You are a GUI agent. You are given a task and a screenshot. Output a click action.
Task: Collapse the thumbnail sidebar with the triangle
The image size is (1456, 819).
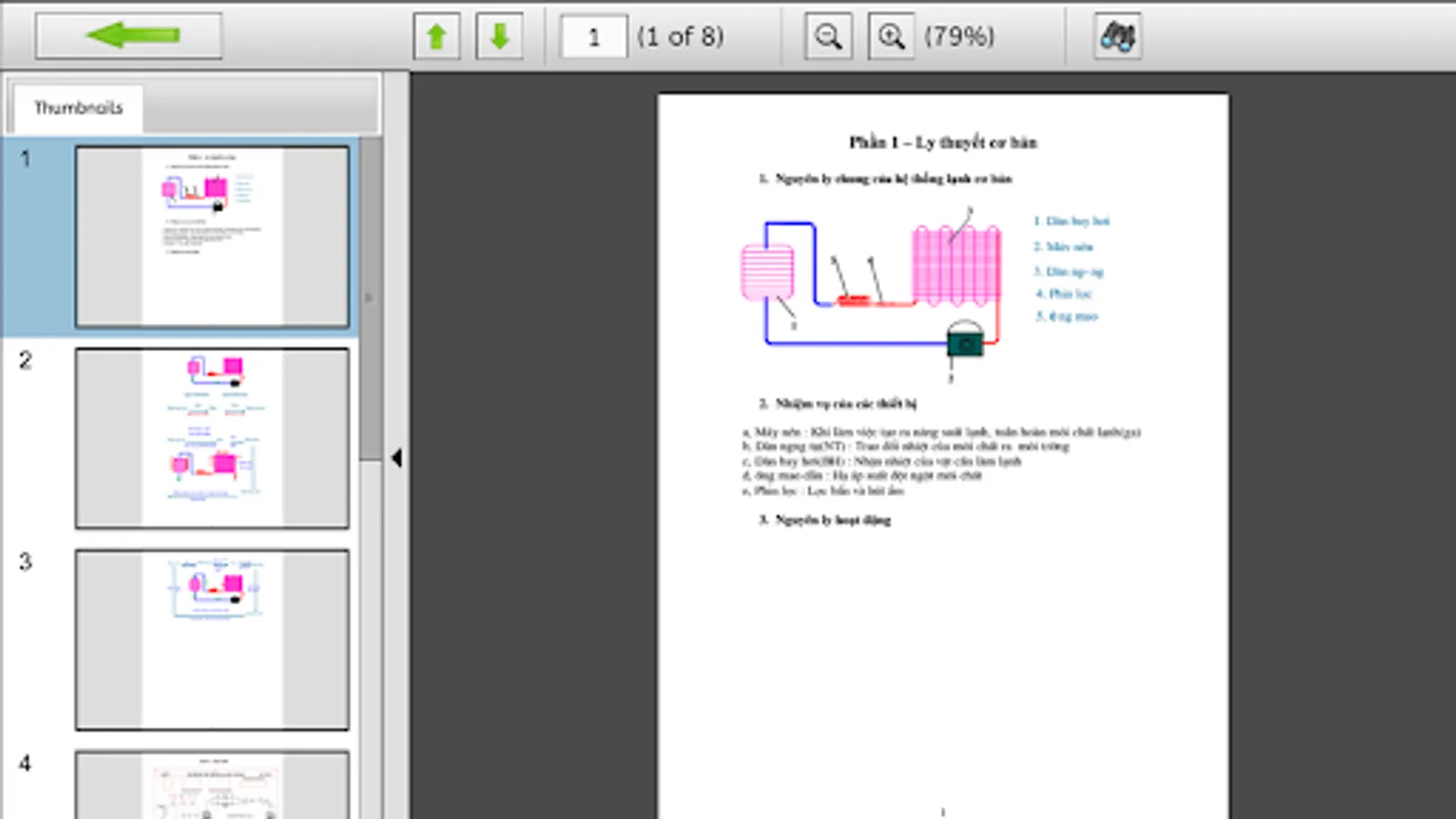tap(397, 459)
